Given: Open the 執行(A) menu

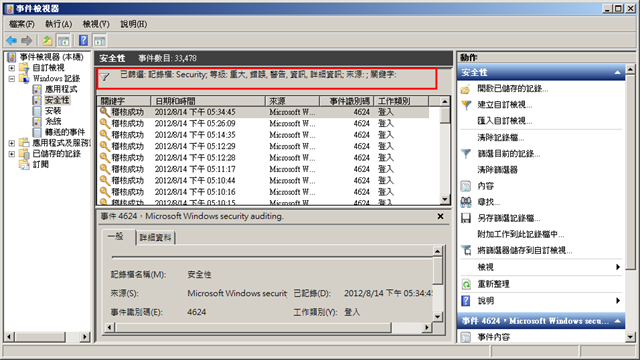Looking at the screenshot, I should pos(58,24).
